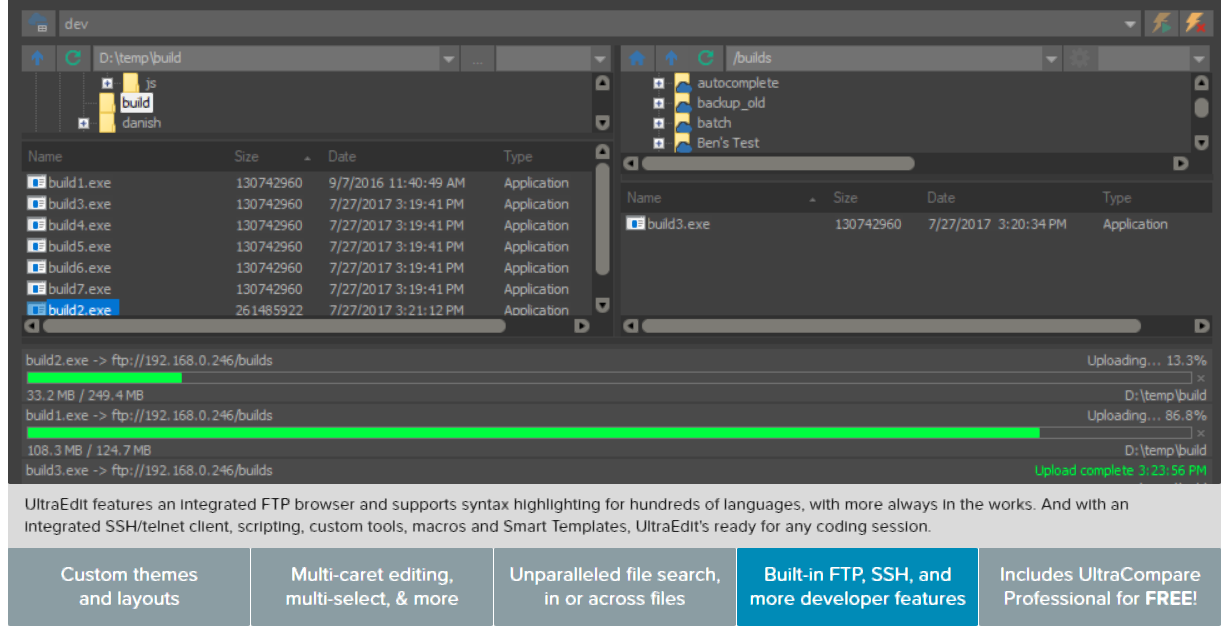Open the Unparalleled file search tab
The width and height of the screenshot is (1222, 626).
(x=615, y=587)
